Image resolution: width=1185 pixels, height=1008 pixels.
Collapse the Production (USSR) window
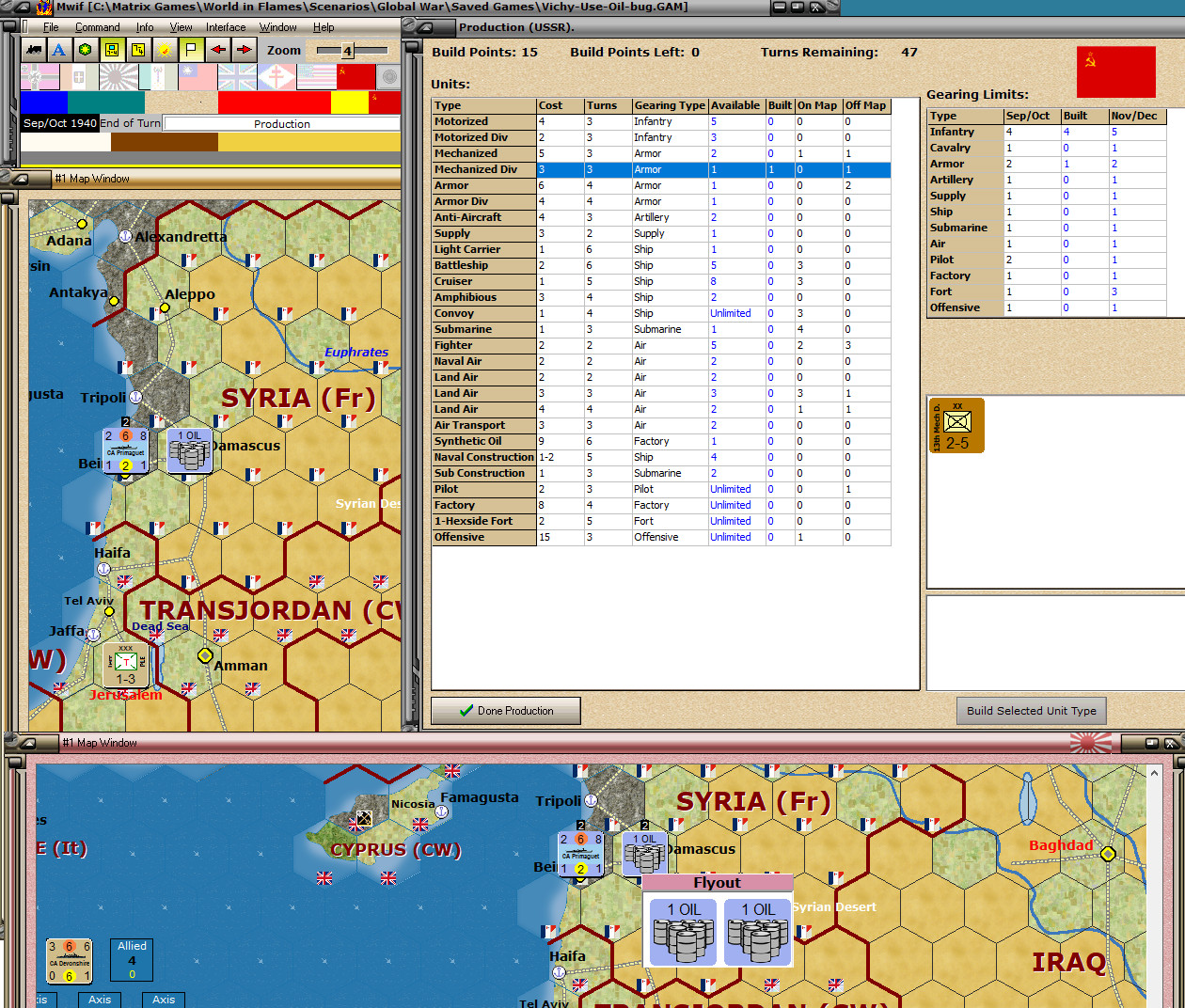click(425, 26)
